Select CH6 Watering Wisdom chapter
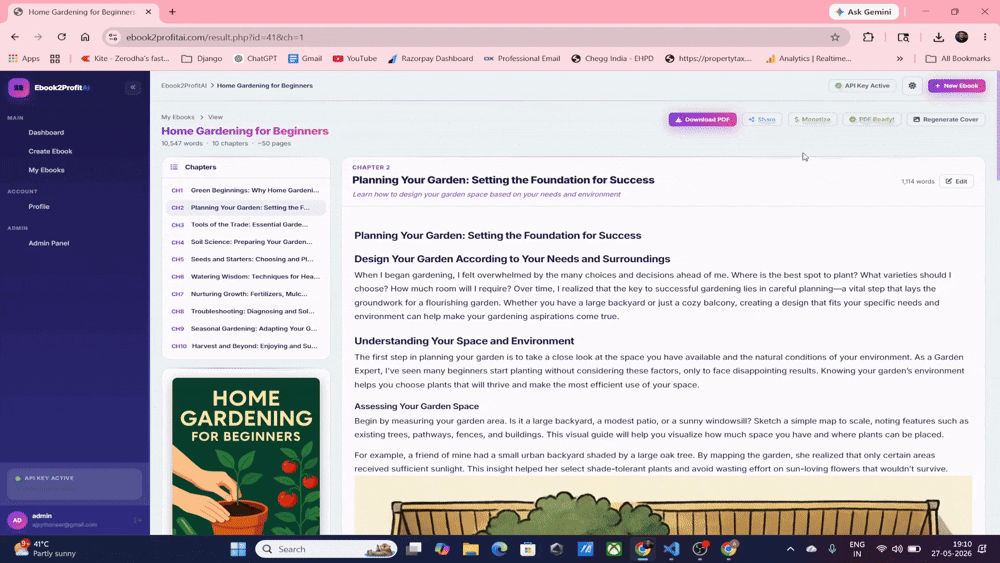This screenshot has width=1000, height=563. click(x=246, y=277)
